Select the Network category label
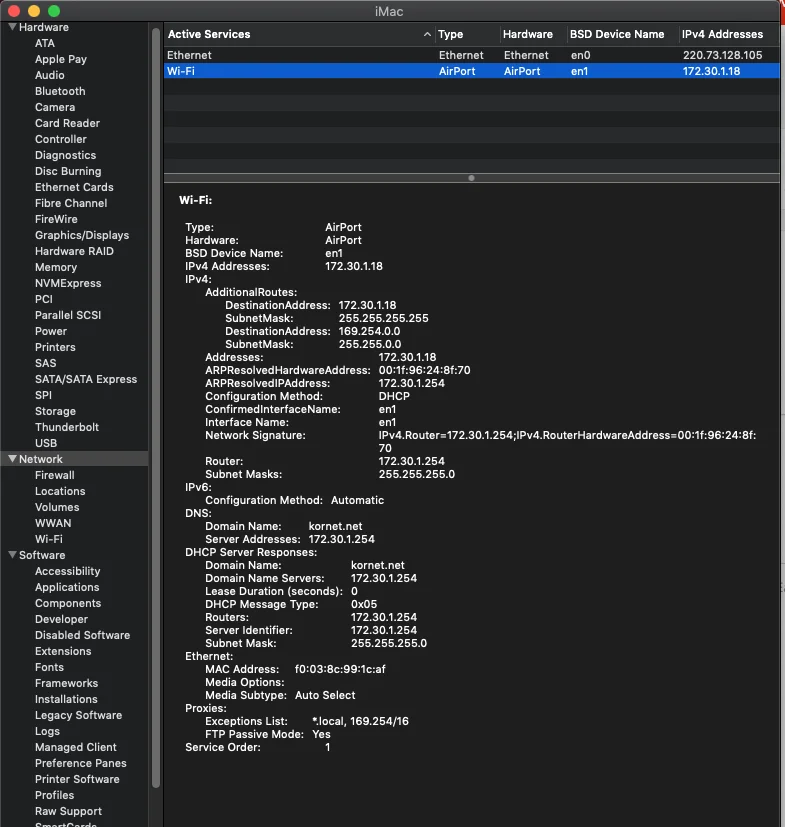This screenshot has height=827, width=785. [x=41, y=459]
